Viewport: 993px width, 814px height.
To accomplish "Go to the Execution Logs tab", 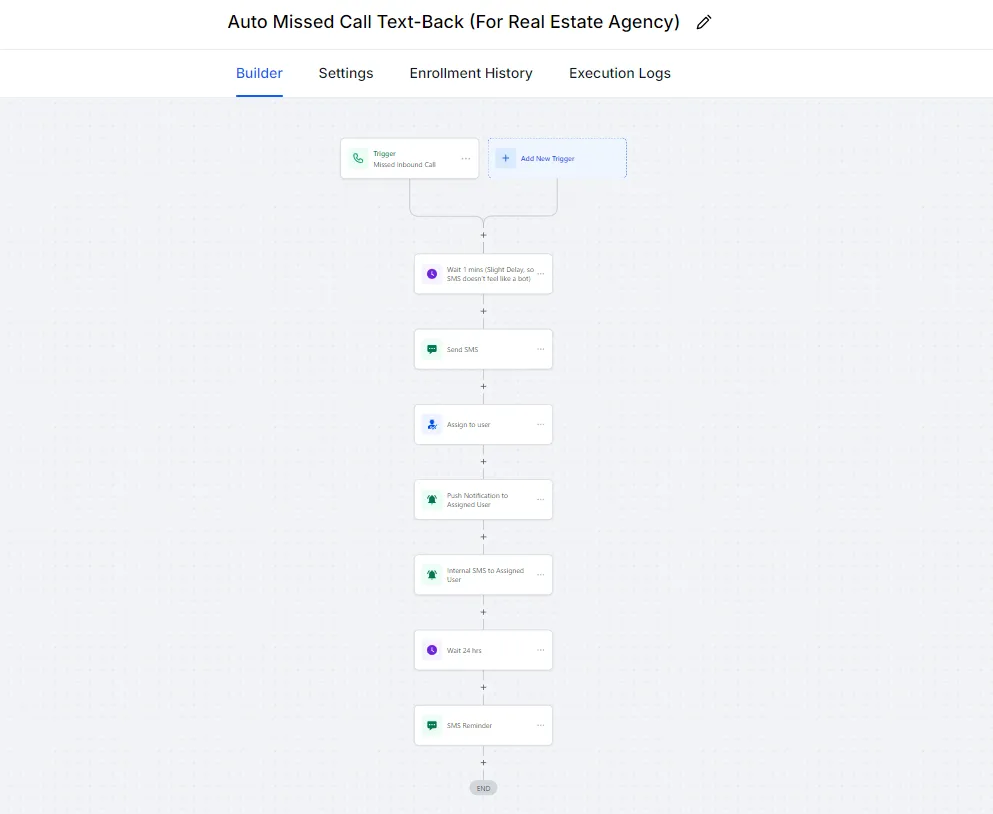I will 619,73.
